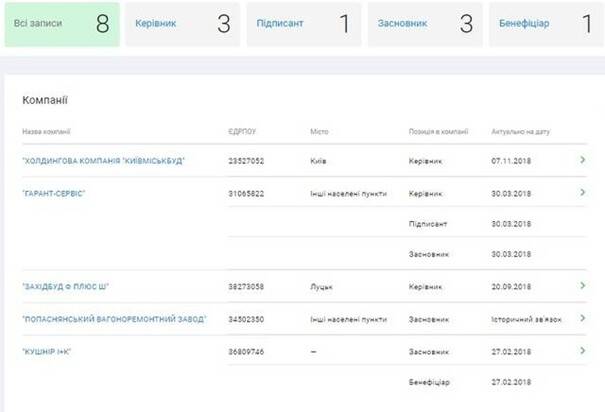Select the 'Всі записи' tab
Image resolution: width=605 pixels, height=412 pixels.
point(60,24)
